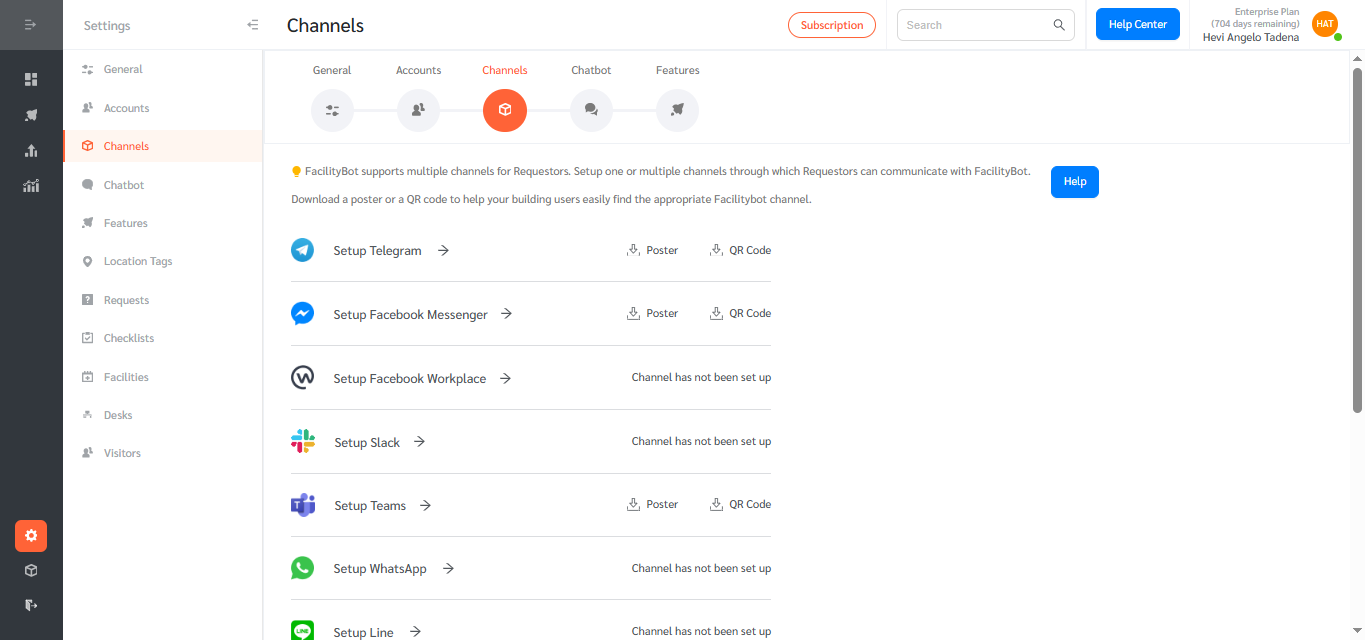Screen dimensions: 1365x640
Task: Click WhatsApp 'Channel has not been set up'
Action: coord(701,568)
